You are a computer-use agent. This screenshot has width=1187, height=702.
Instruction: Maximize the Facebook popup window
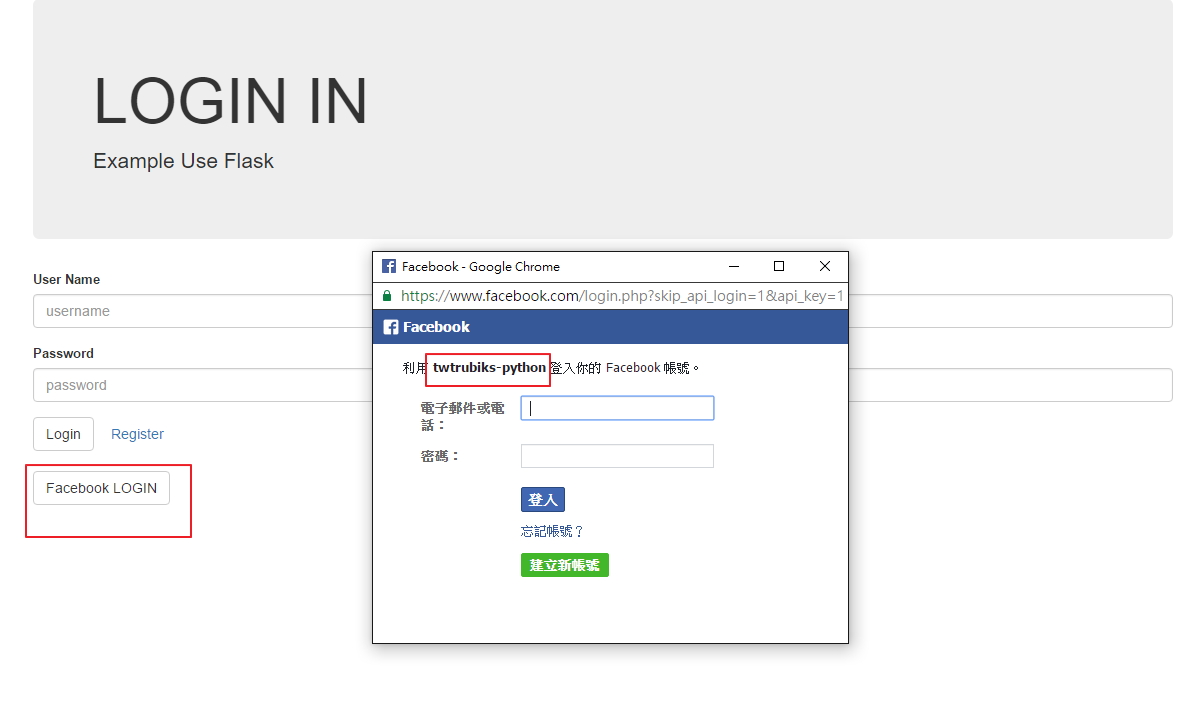click(x=779, y=267)
